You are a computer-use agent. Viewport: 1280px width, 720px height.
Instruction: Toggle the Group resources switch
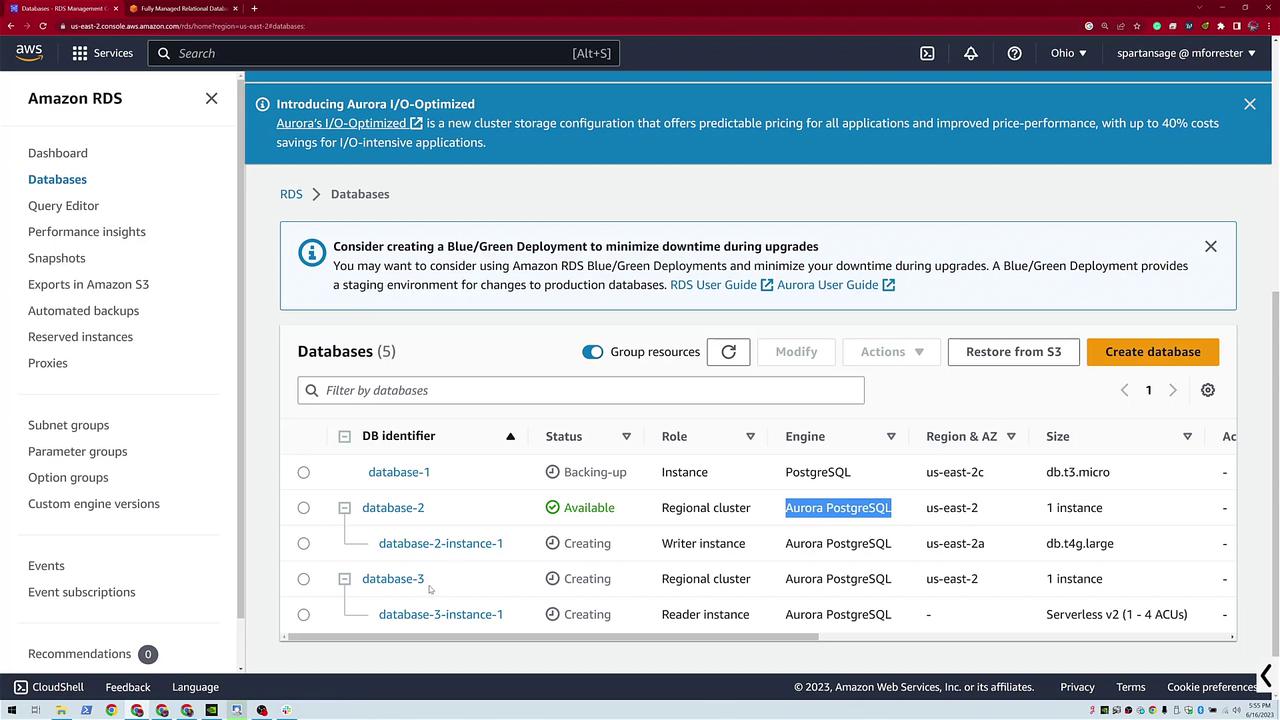point(592,352)
